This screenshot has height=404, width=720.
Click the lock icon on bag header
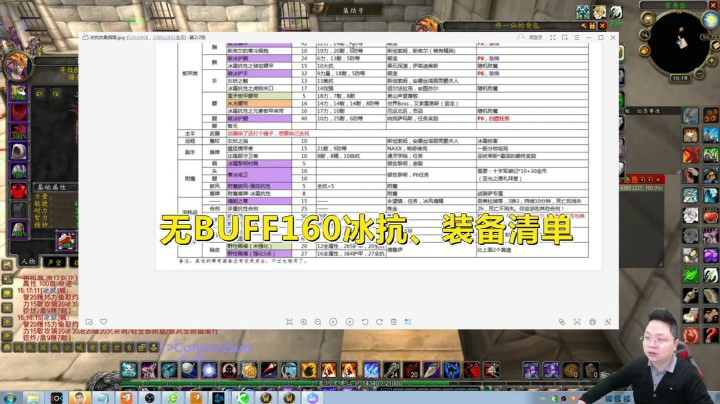(593, 26)
